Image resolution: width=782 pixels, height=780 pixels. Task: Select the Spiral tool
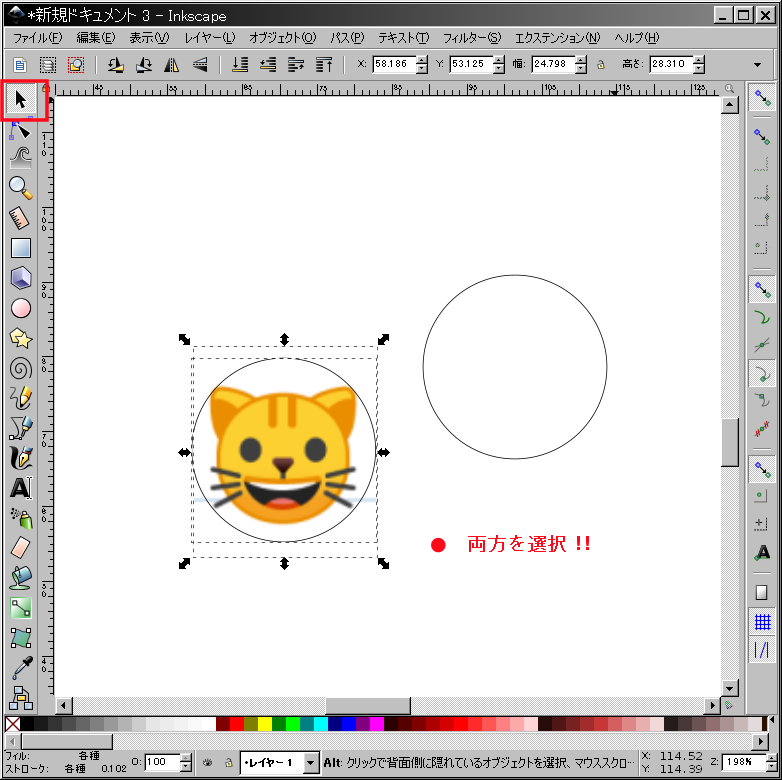click(21, 369)
